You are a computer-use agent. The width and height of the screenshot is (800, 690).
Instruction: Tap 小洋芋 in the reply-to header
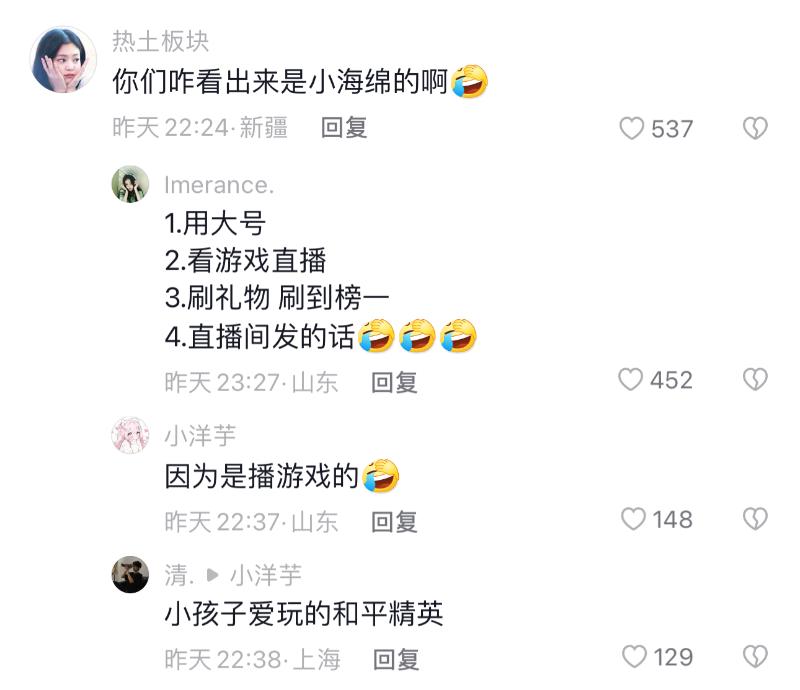(x=266, y=575)
